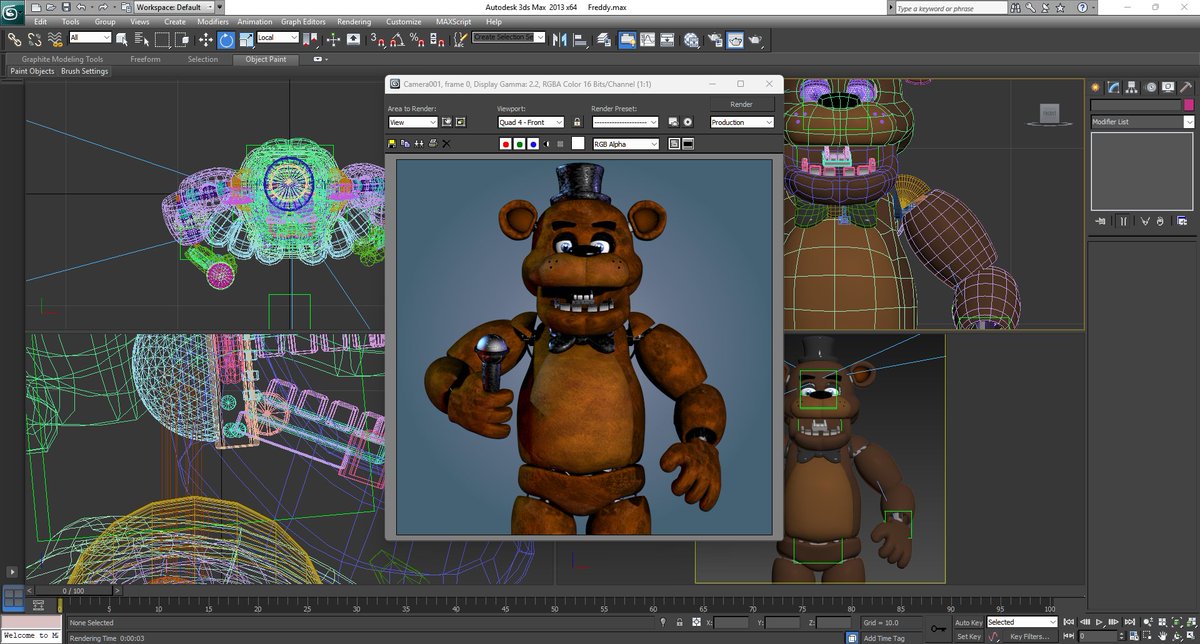Open reference coordinate system dropdown Local

pos(278,37)
